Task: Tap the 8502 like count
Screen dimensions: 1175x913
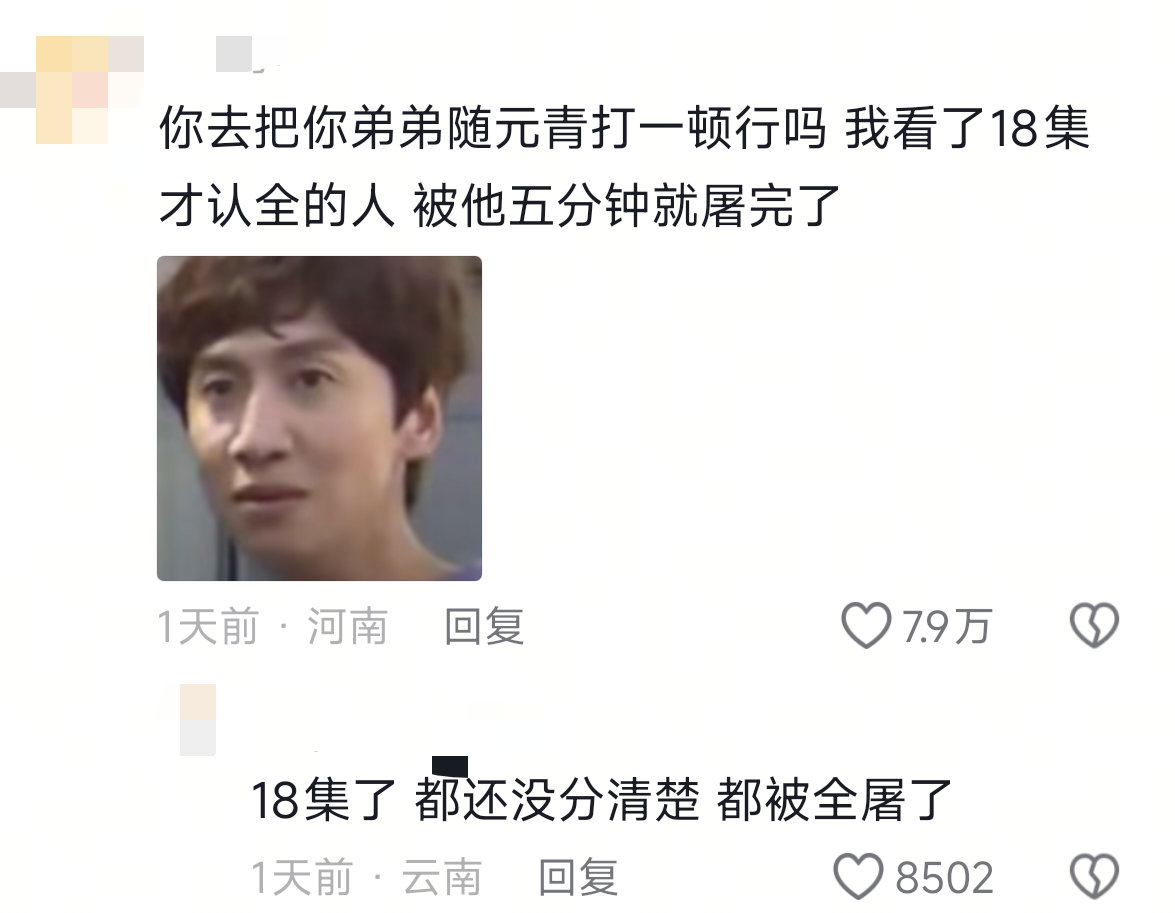Action: 944,878
